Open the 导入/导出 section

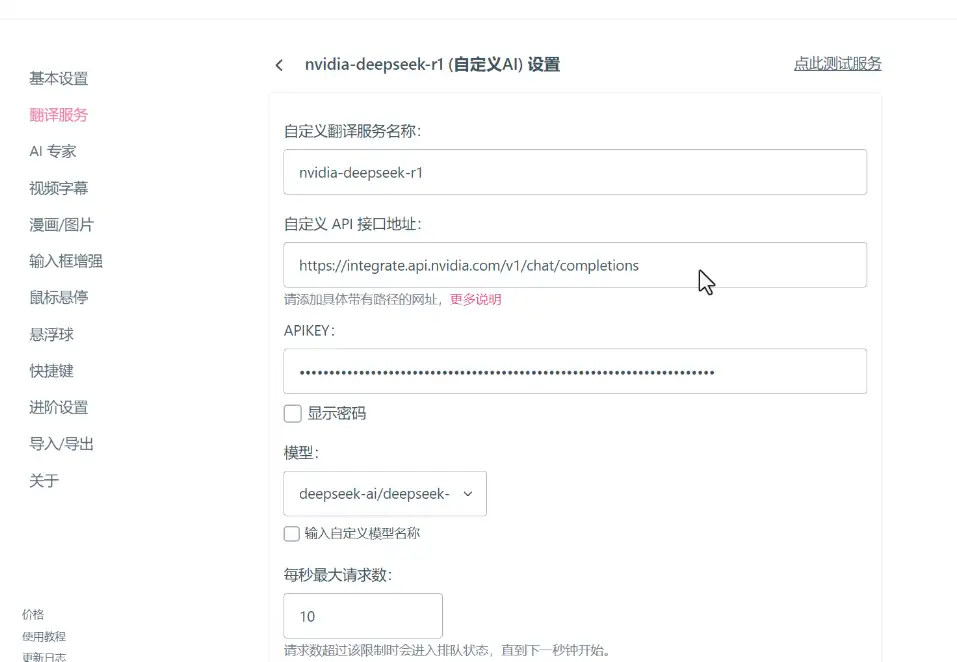[x=60, y=444]
